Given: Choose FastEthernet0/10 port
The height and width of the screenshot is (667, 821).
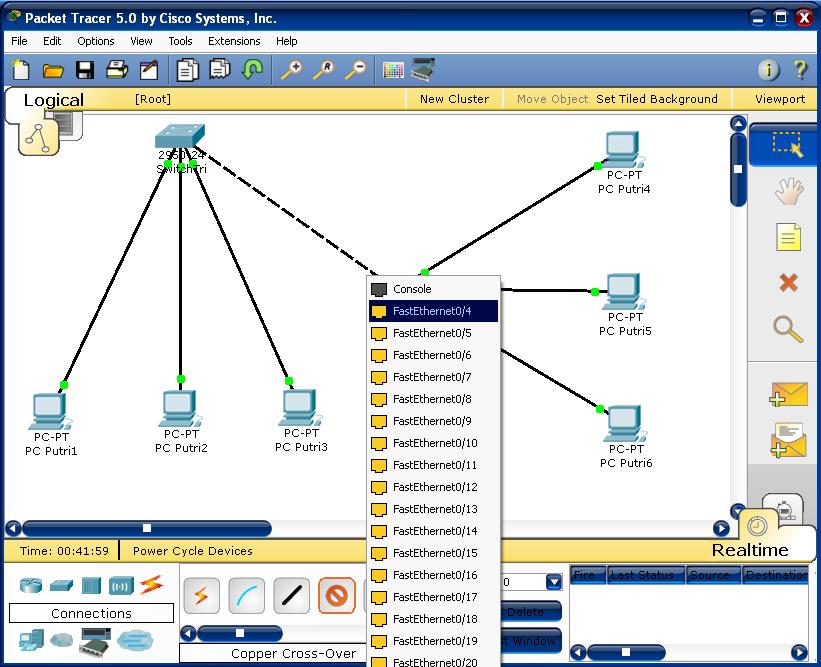Looking at the screenshot, I should (x=434, y=443).
